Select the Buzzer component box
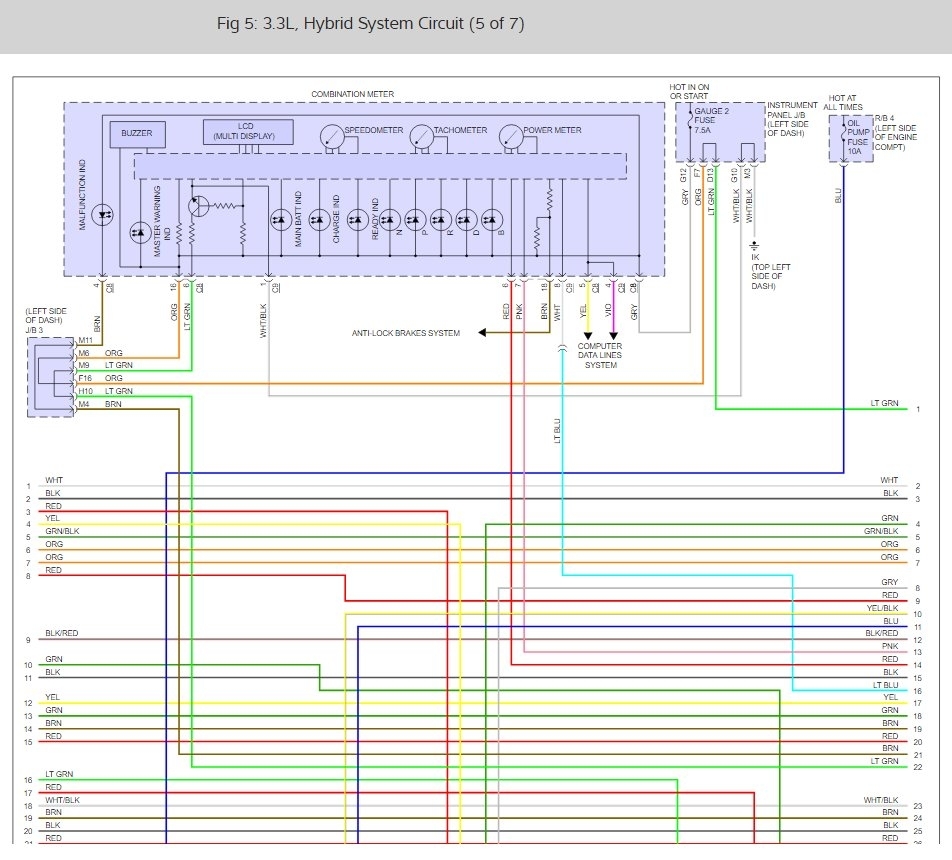Image resolution: width=952 pixels, height=860 pixels. pyautogui.click(x=137, y=134)
